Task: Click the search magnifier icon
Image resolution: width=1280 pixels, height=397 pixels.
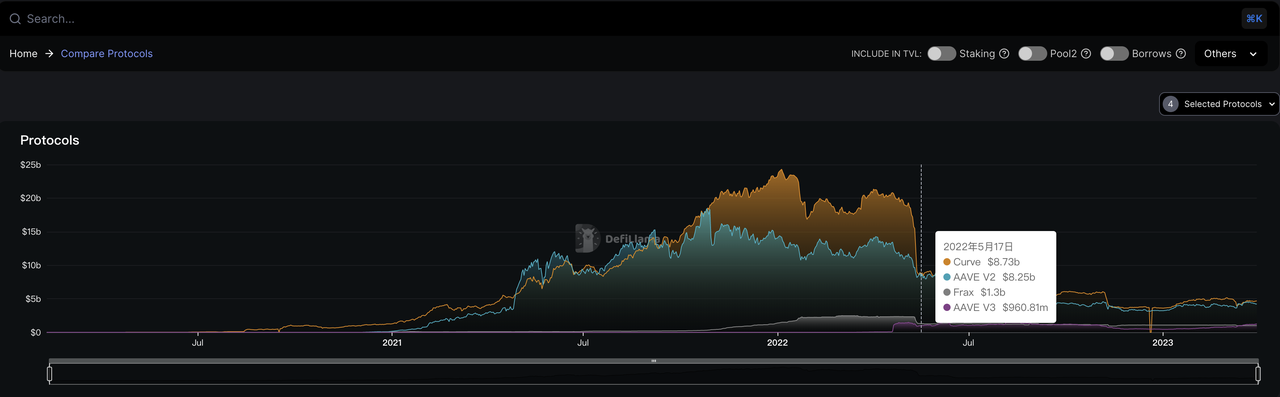Action: click(15, 19)
